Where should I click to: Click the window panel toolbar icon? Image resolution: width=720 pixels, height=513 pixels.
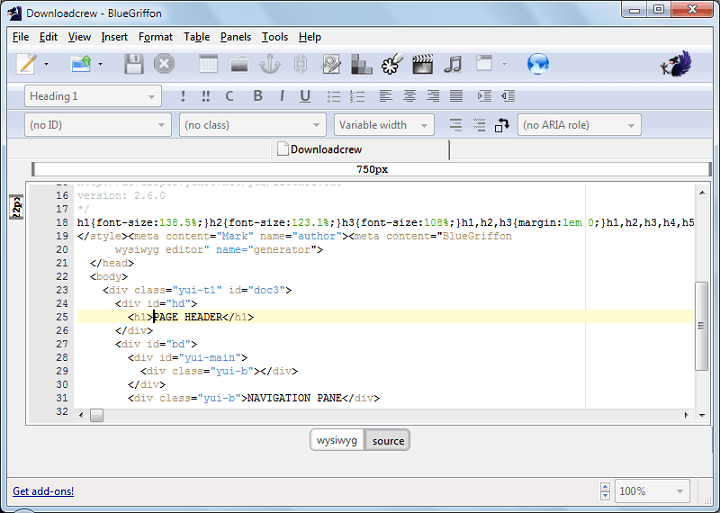pos(484,63)
